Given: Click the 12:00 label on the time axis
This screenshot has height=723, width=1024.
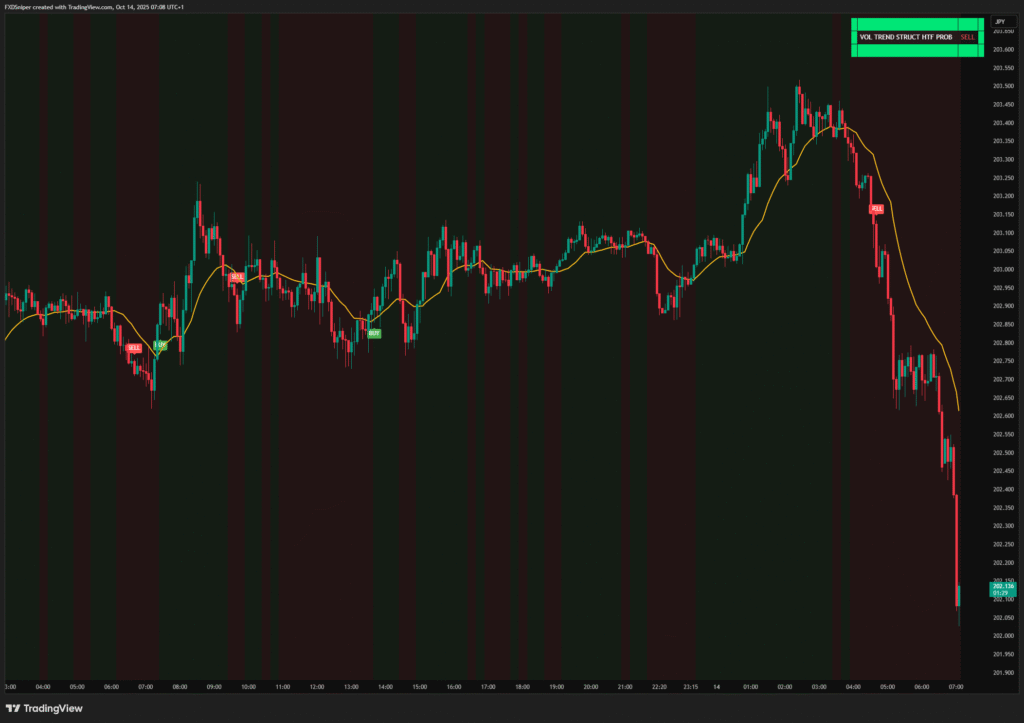Looking at the screenshot, I should coord(316,687).
